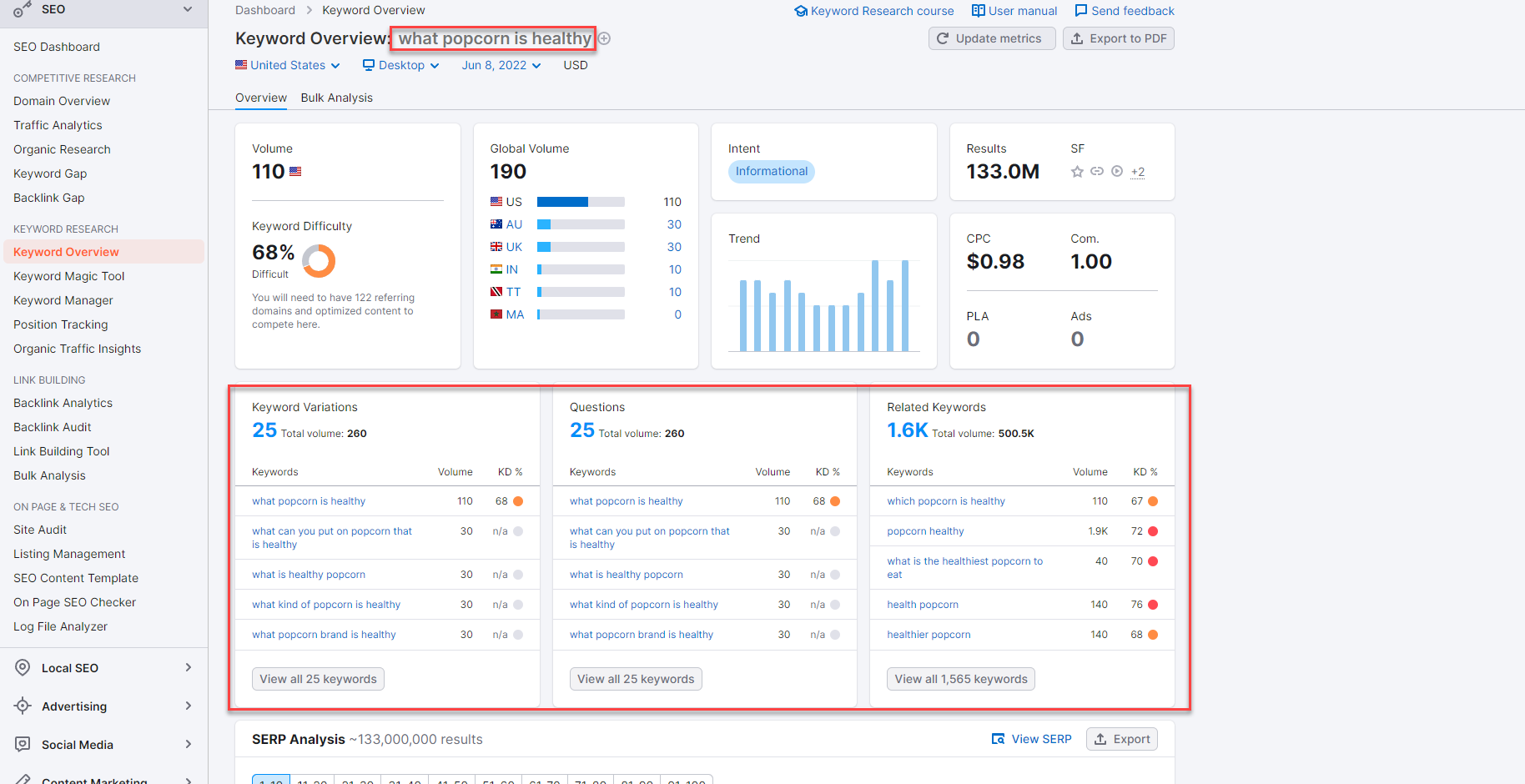Open Position Tracking in sidebar
This screenshot has height=784, width=1525.
pos(61,324)
